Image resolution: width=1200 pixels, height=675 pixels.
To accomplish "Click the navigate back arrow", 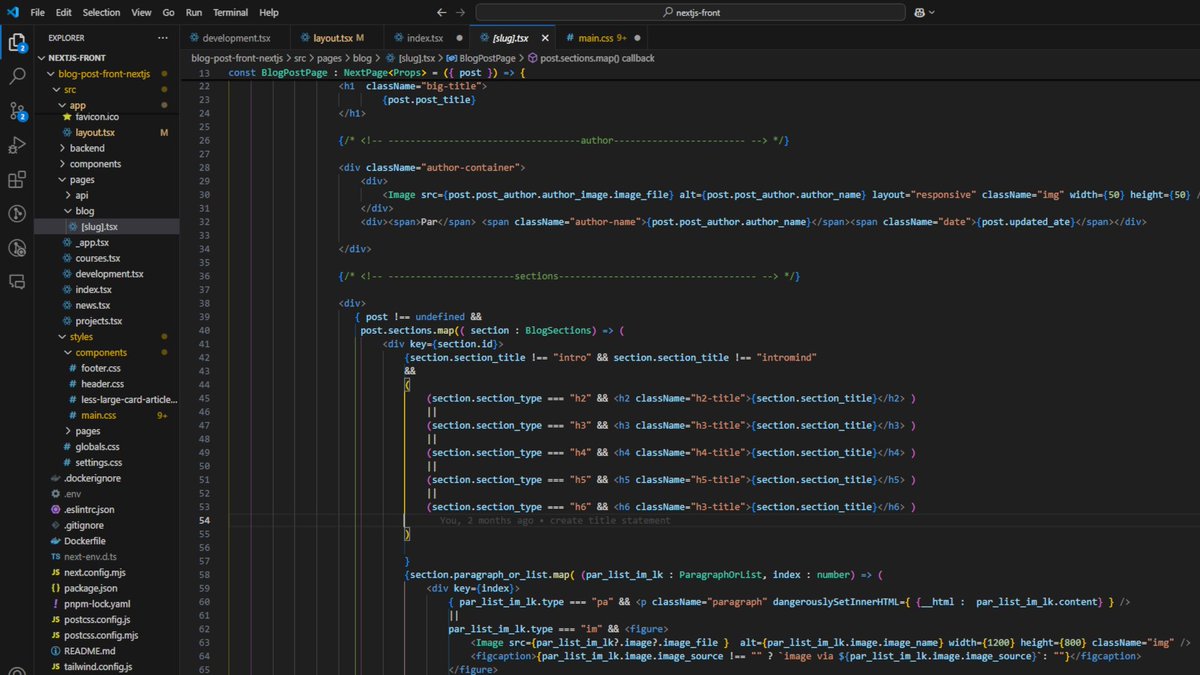I will (441, 12).
